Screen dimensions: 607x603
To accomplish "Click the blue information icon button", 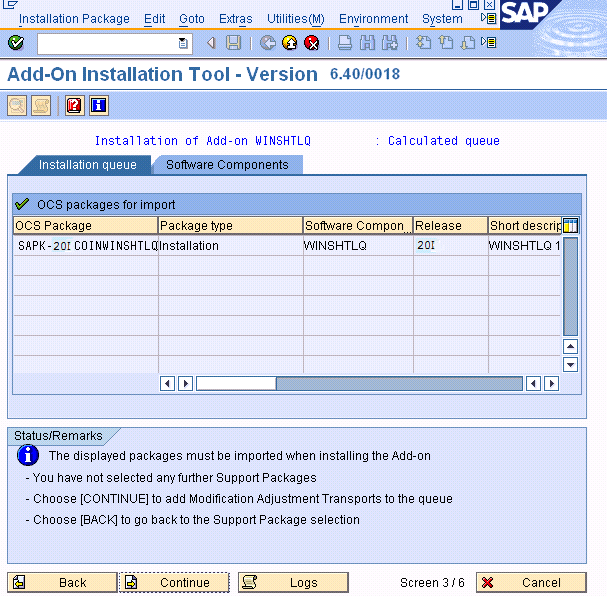I will pyautogui.click(x=99, y=105).
